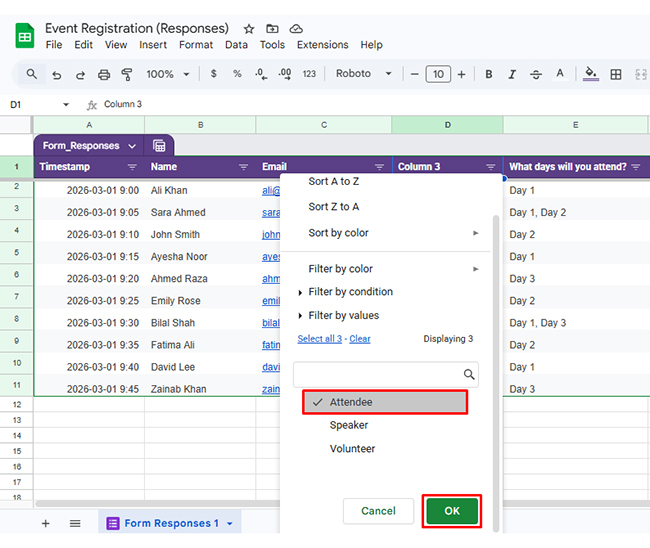The width and height of the screenshot is (650, 548).
Task: Decrease font size with minus button
Action: tap(415, 75)
